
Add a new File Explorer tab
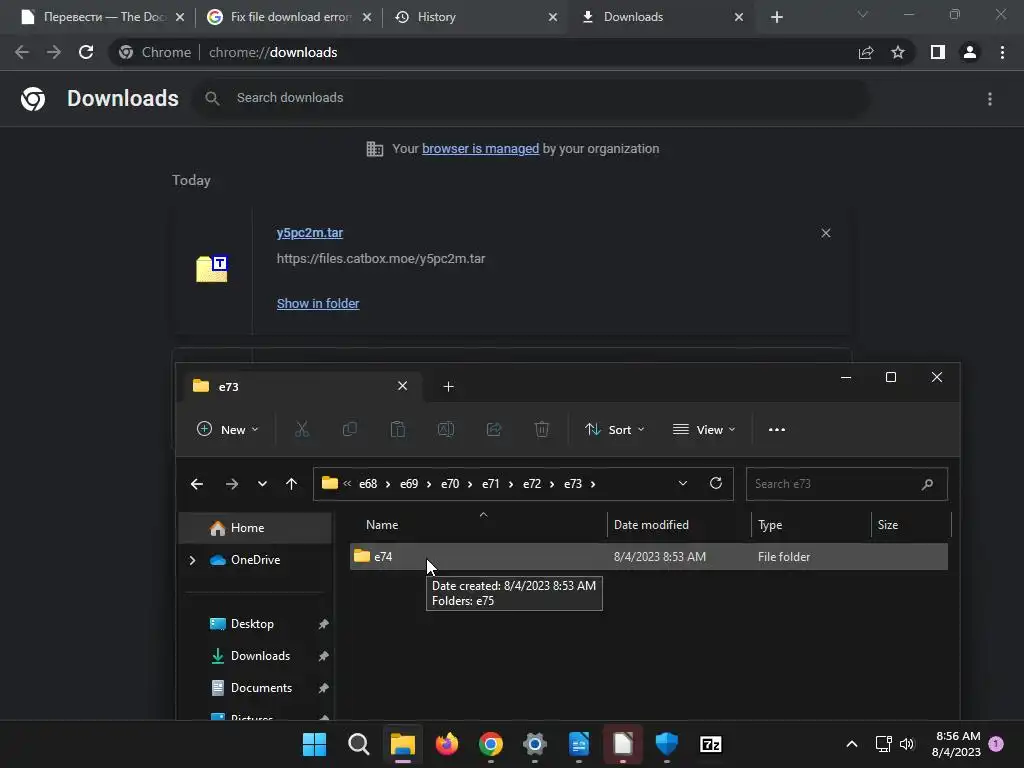(449, 387)
